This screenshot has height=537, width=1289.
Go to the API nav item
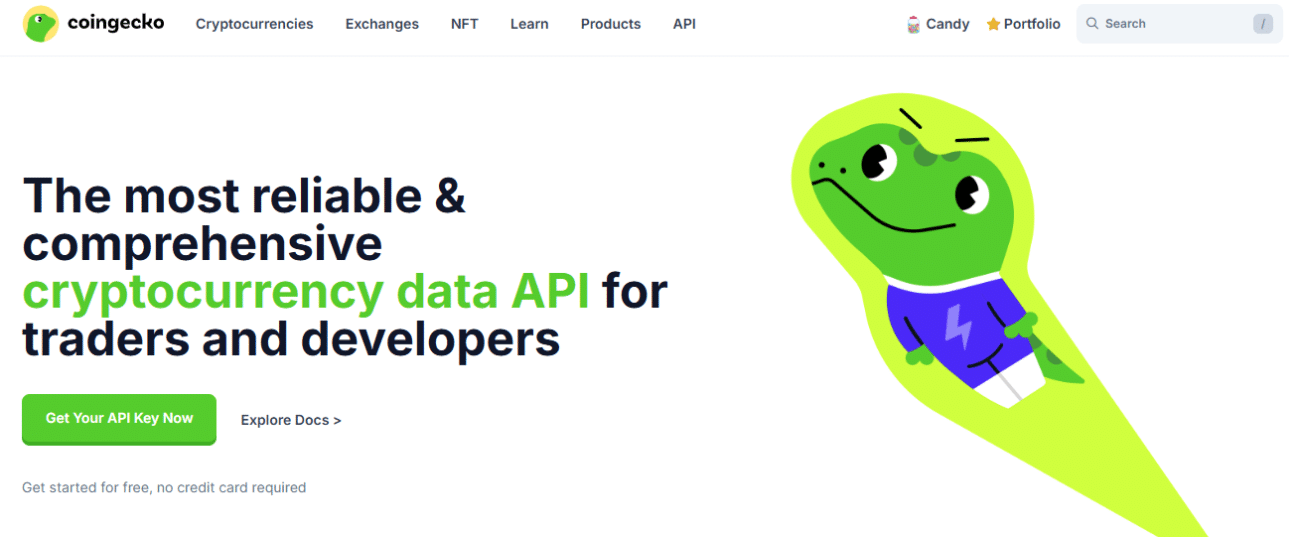[684, 24]
